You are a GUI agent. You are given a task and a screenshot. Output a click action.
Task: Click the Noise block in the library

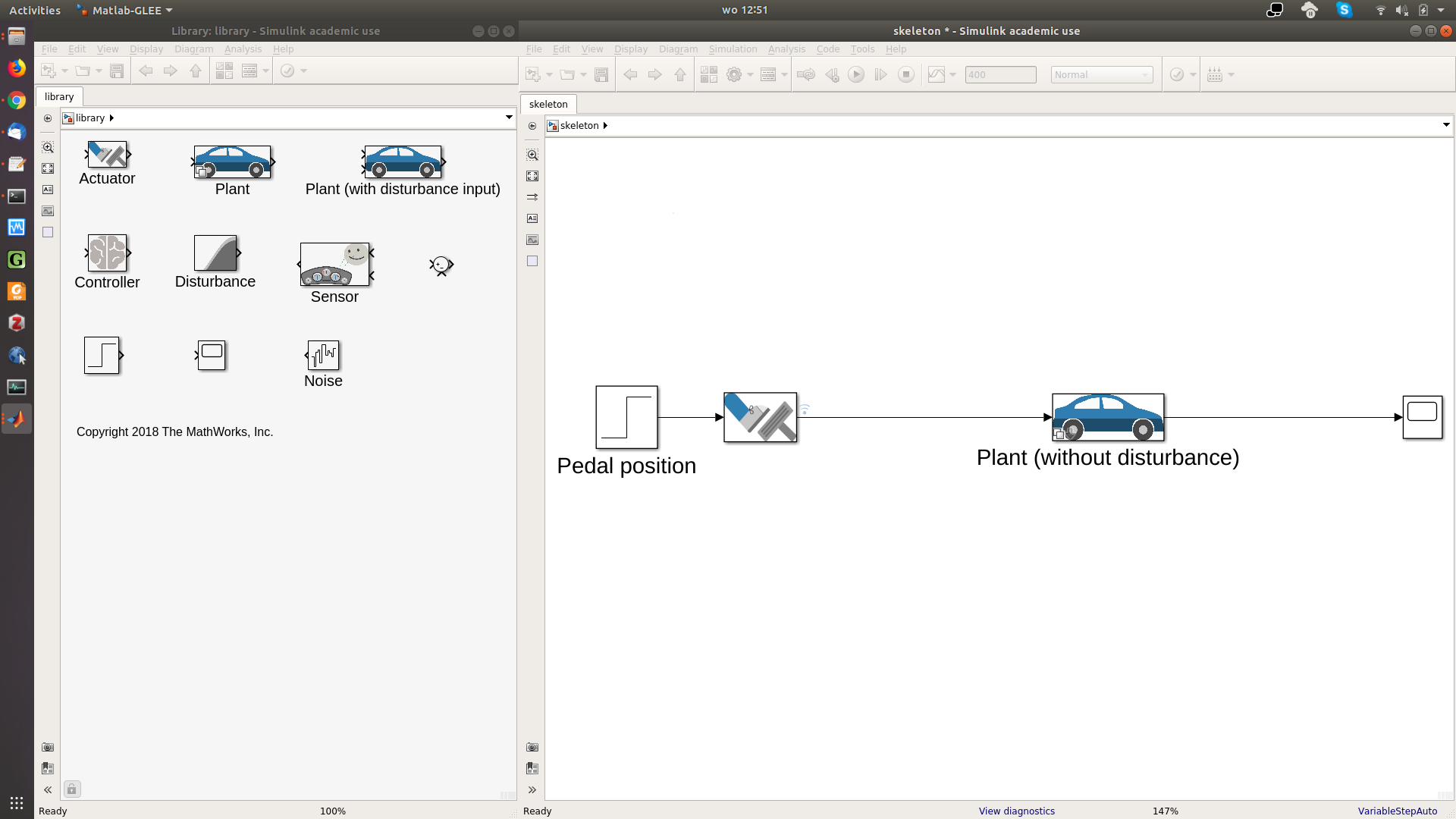coord(323,355)
